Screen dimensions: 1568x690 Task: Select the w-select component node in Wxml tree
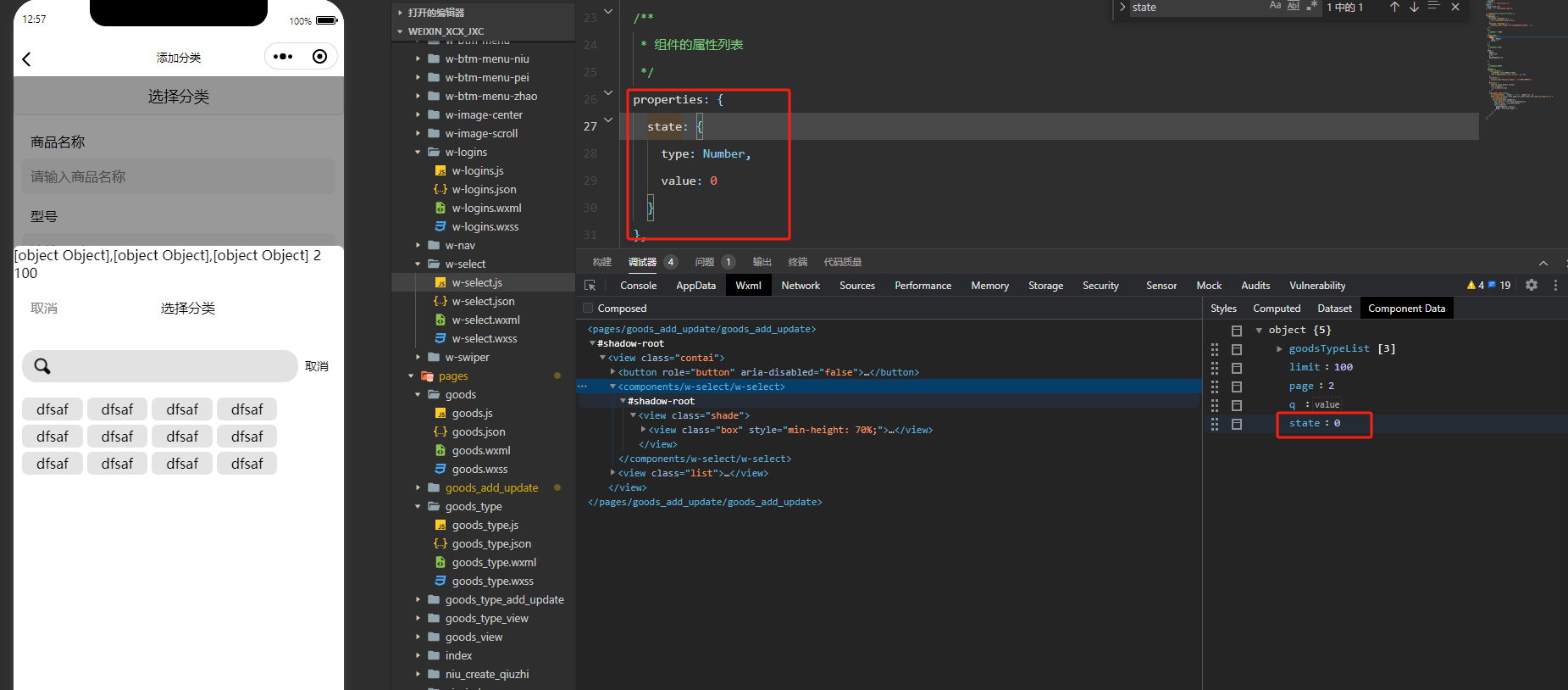[701, 387]
